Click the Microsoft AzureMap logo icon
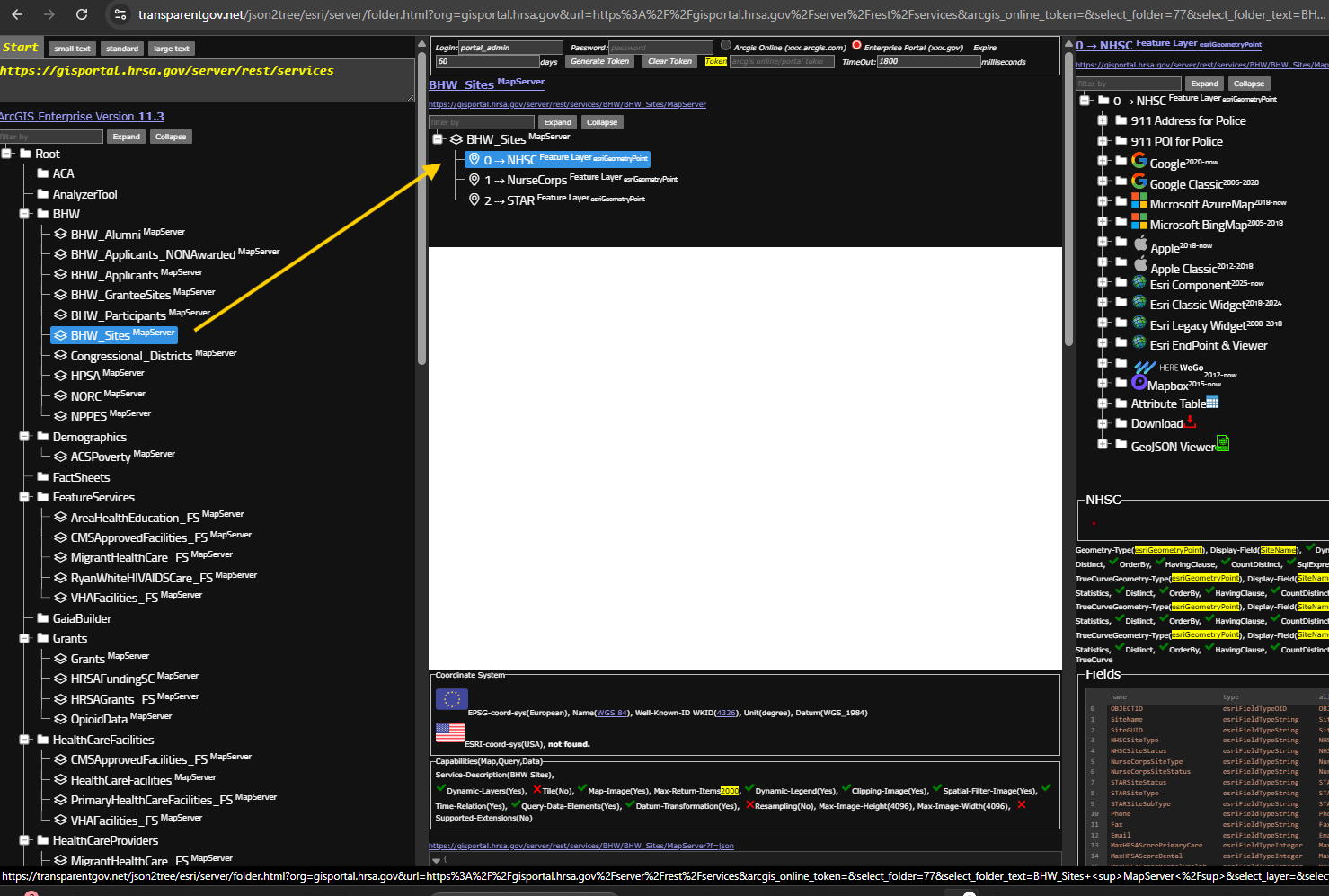Viewport: 1329px width, 896px height. tap(1139, 201)
